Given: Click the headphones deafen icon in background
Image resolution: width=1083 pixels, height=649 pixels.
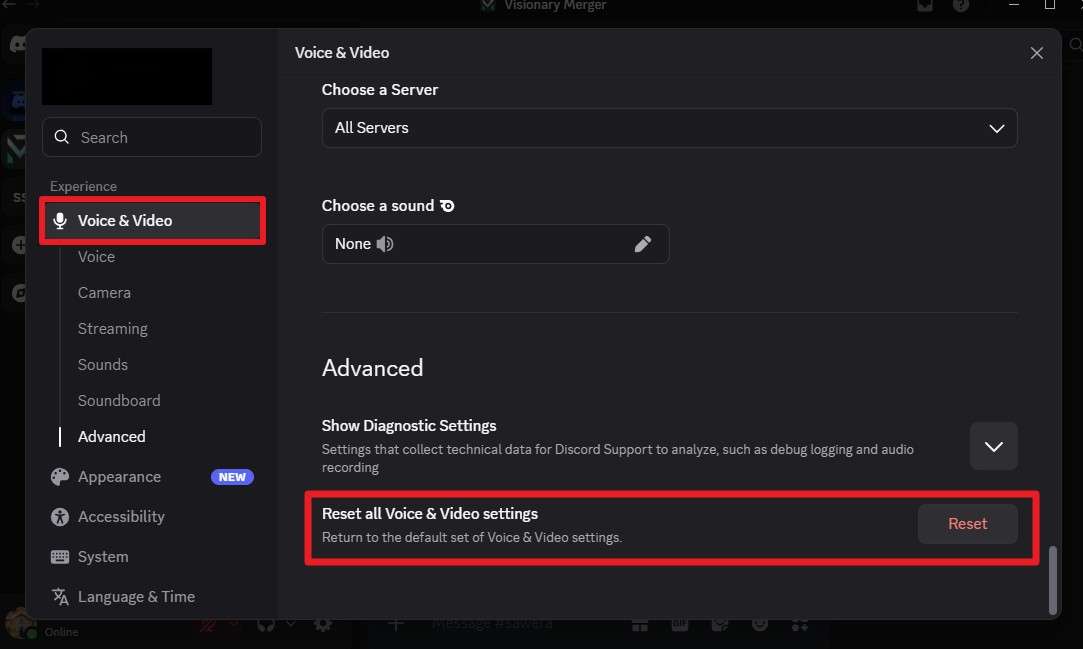Looking at the screenshot, I should click(x=266, y=624).
